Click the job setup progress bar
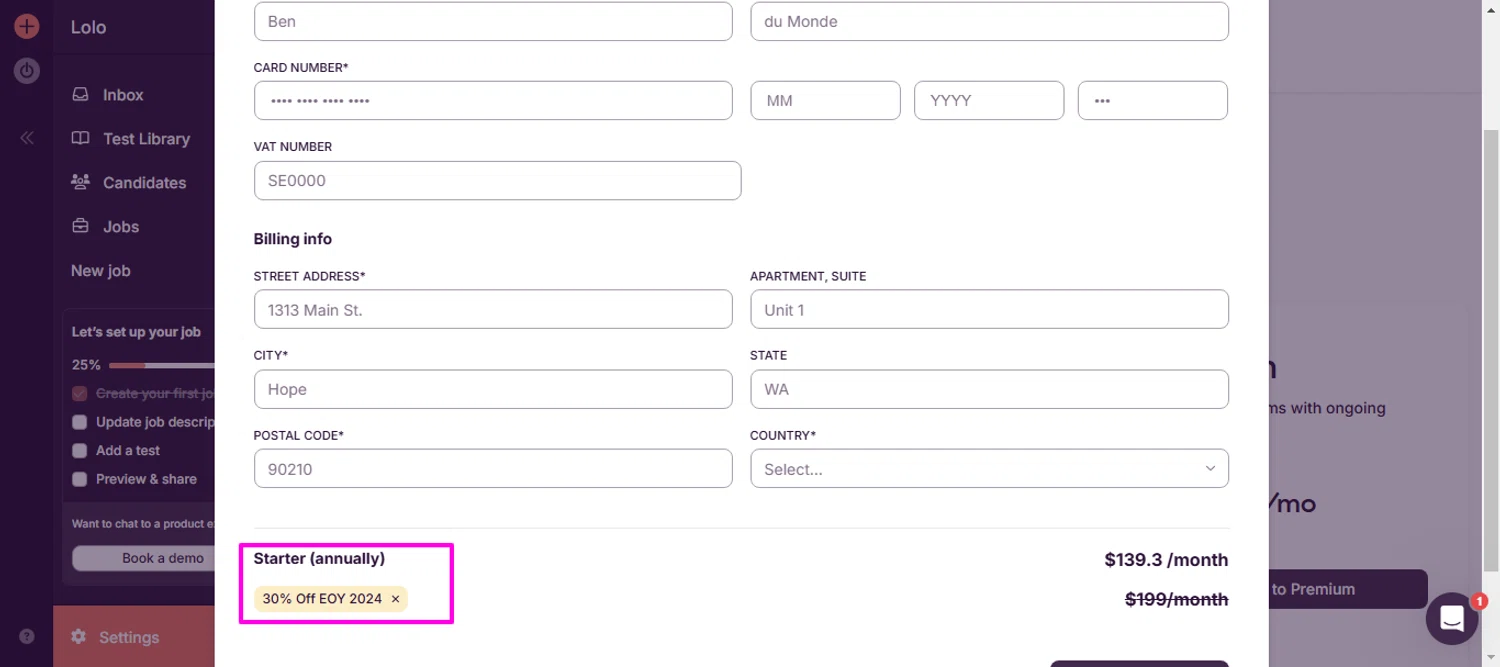1500x667 pixels. point(161,366)
